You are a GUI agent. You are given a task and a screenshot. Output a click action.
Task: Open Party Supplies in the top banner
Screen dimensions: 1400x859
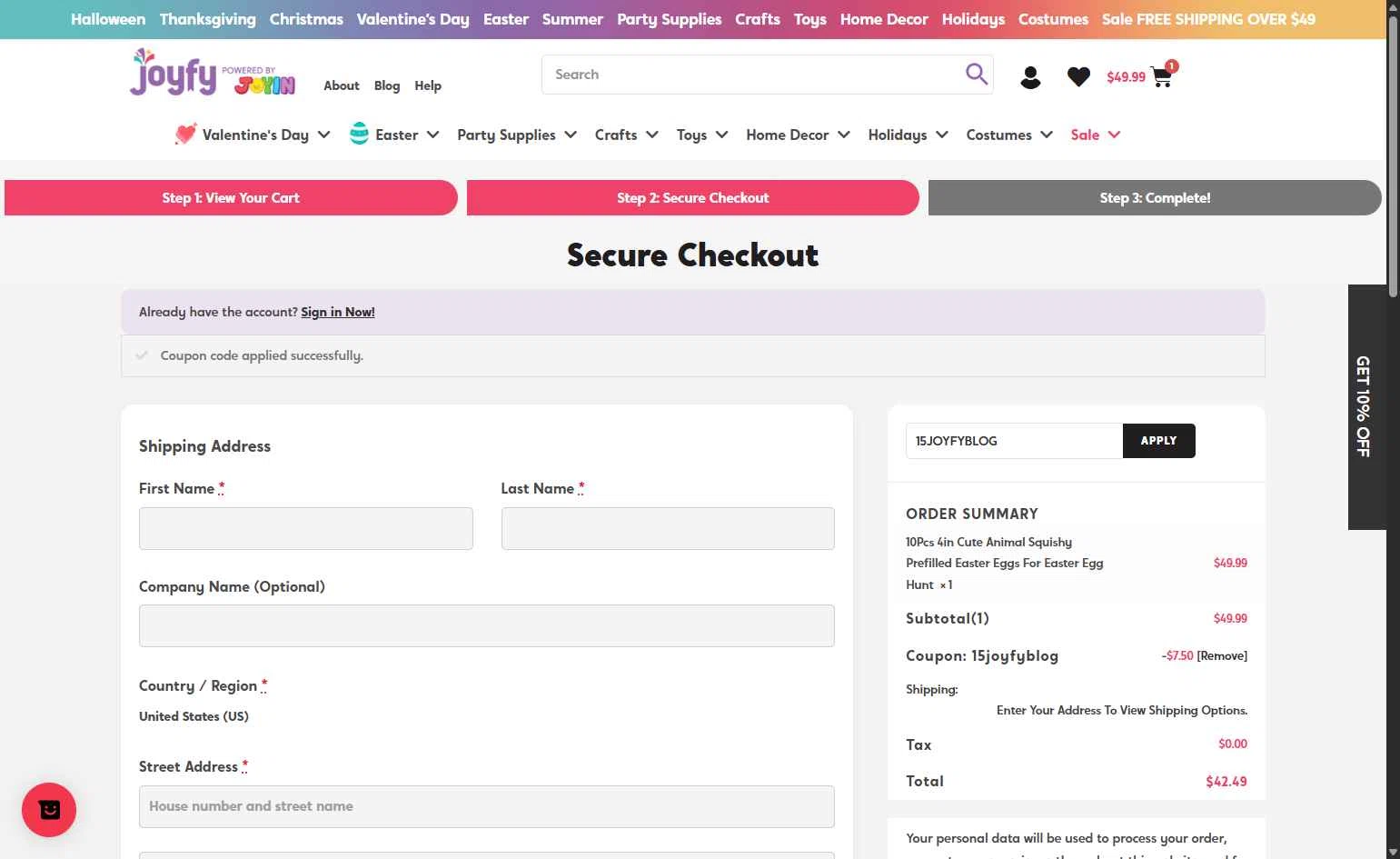click(669, 19)
